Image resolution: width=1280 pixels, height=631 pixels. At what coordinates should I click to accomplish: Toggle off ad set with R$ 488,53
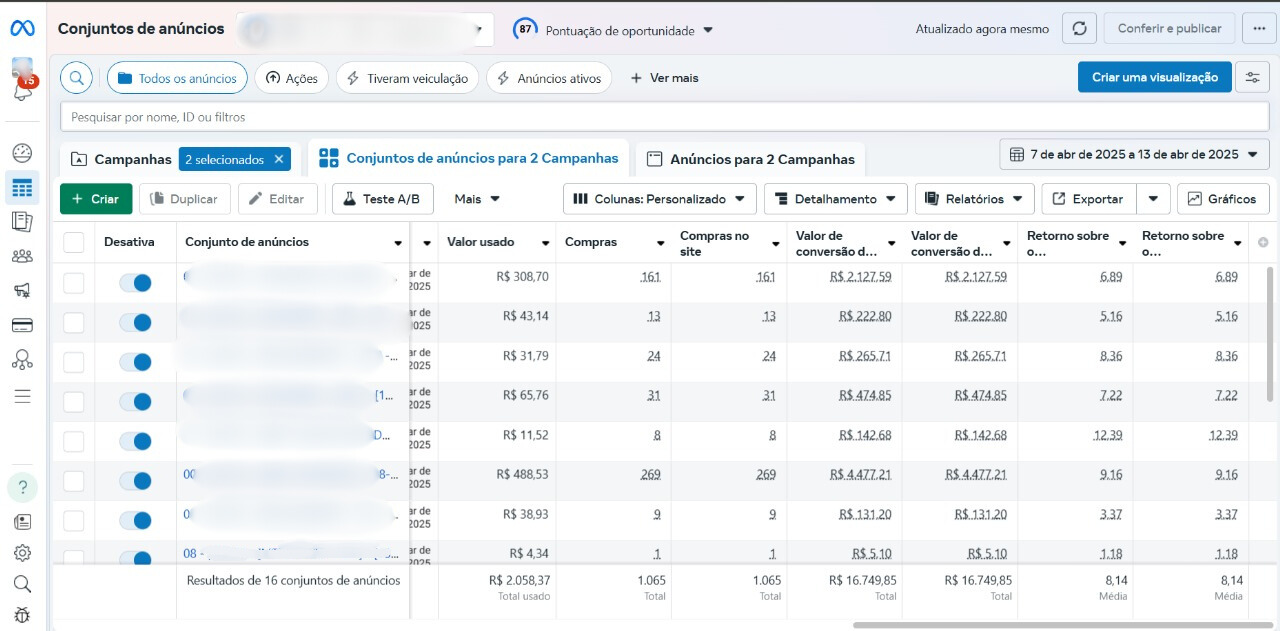(x=135, y=481)
